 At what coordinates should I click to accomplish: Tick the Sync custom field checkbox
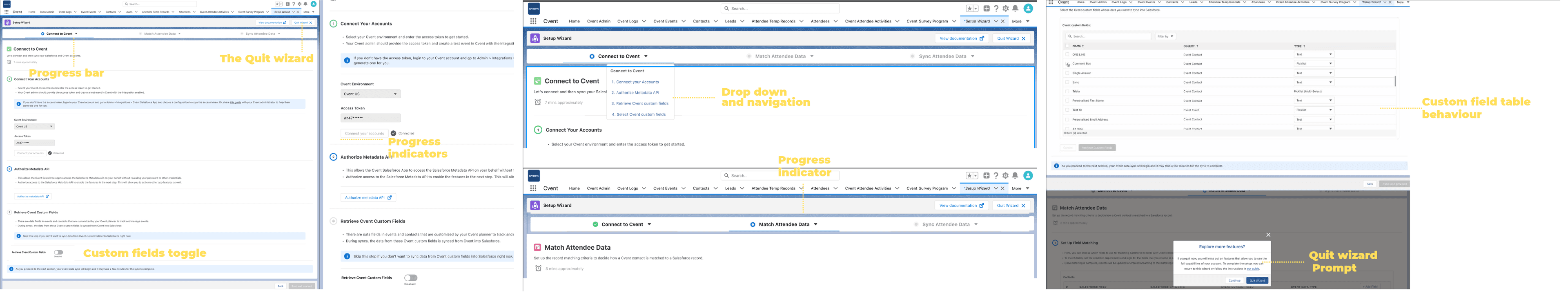pos(1067,82)
